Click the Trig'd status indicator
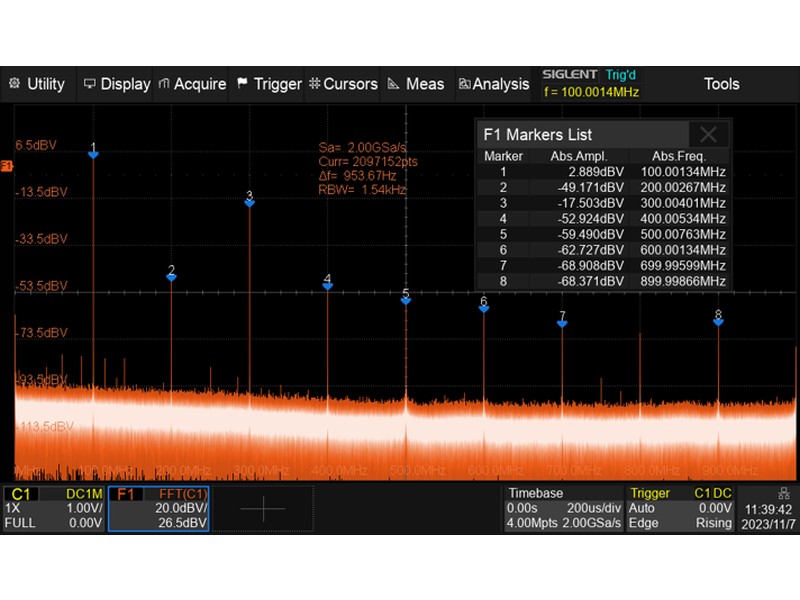The image size is (800, 600). tap(621, 74)
